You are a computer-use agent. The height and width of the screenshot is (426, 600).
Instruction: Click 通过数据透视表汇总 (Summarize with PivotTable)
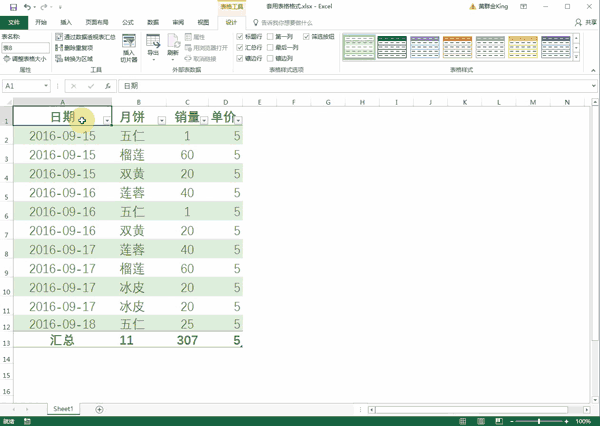click(x=82, y=36)
